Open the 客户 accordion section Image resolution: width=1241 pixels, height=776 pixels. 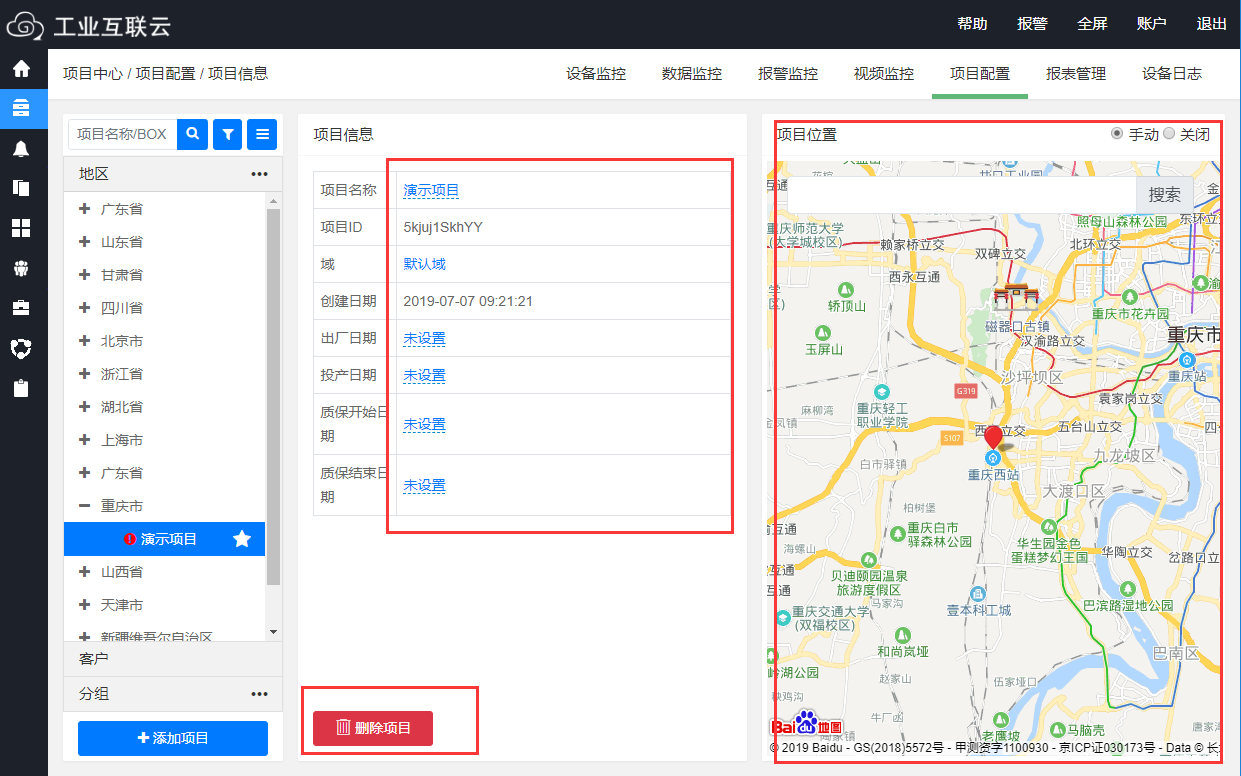pos(173,658)
